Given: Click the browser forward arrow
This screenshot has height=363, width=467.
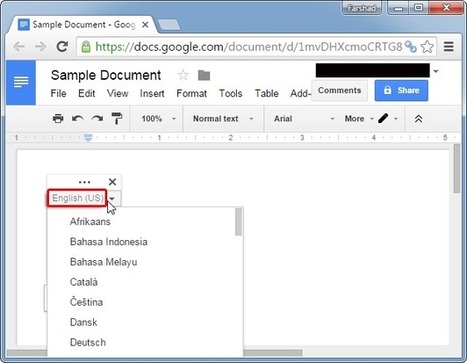Looking at the screenshot, I should [x=40, y=47].
